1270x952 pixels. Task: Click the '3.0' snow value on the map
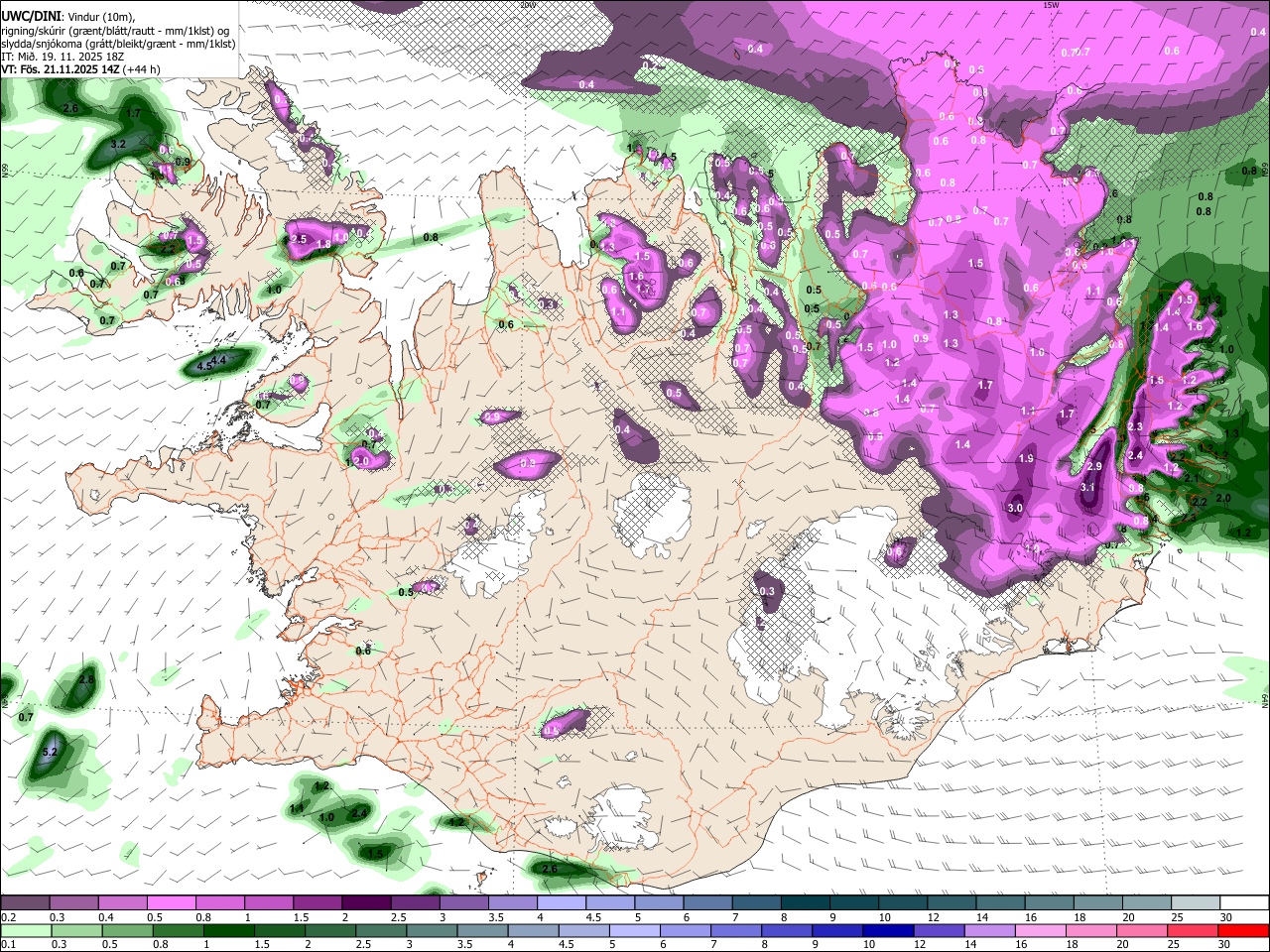pos(1015,508)
